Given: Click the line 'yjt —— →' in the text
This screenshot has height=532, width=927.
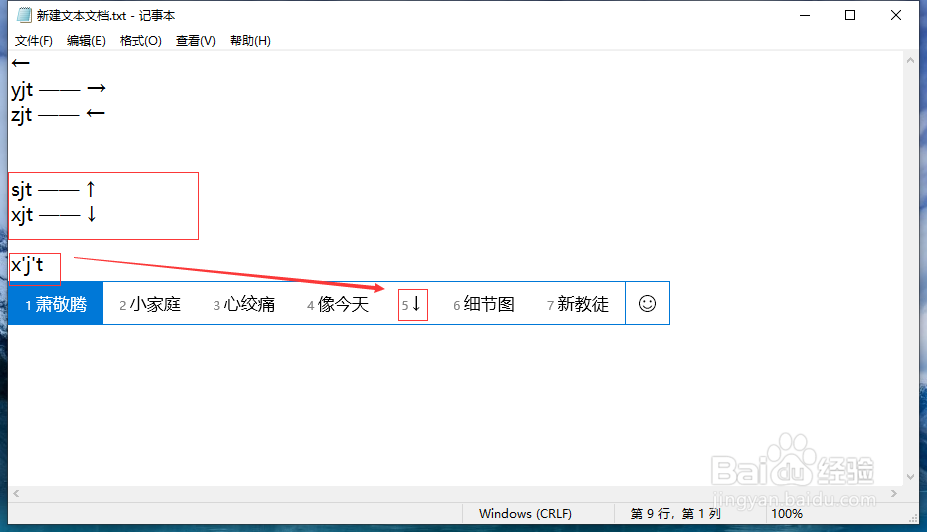Looking at the screenshot, I should [x=58, y=90].
